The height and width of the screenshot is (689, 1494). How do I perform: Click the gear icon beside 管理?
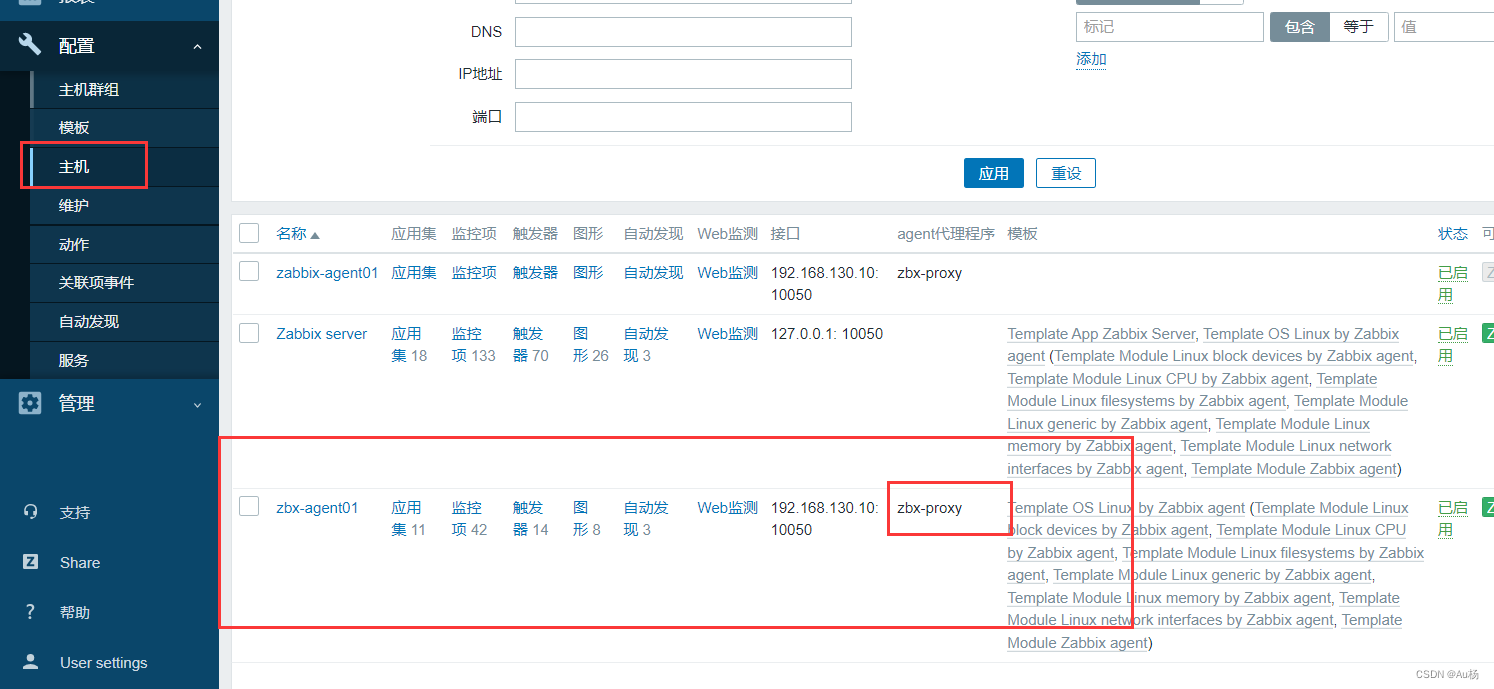point(30,403)
